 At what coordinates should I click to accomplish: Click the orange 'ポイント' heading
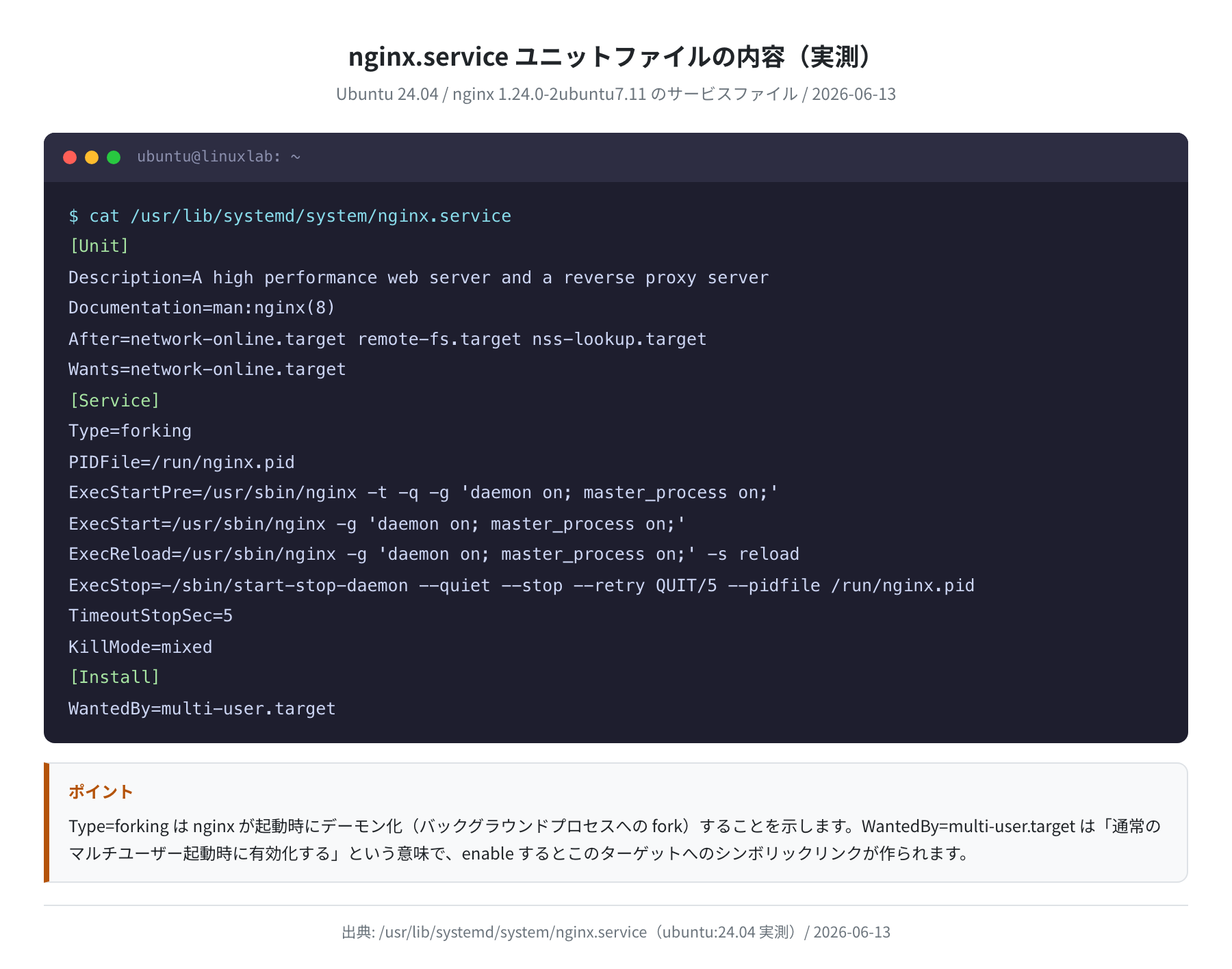(101, 792)
